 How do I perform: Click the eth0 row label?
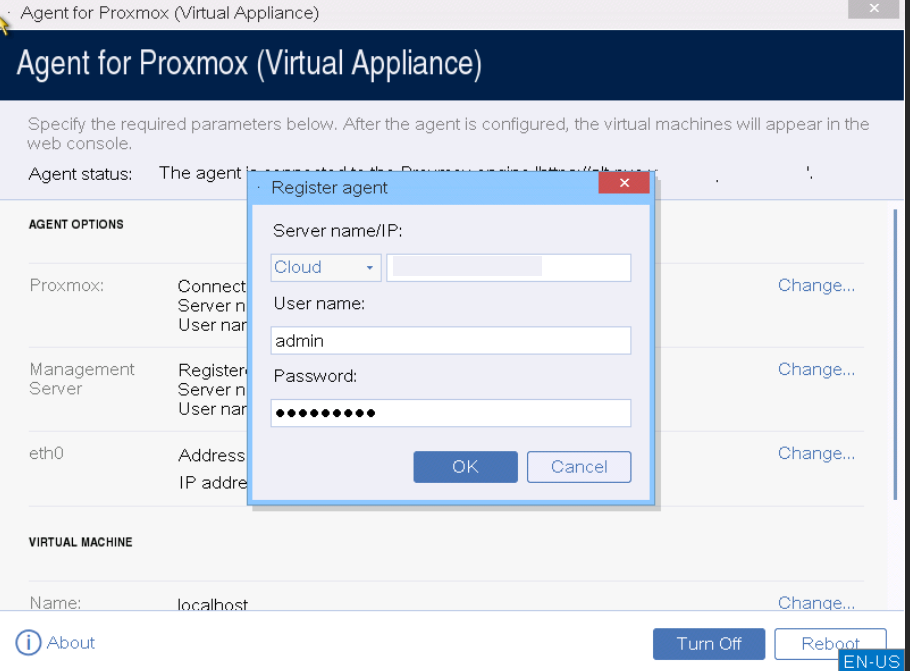point(46,453)
